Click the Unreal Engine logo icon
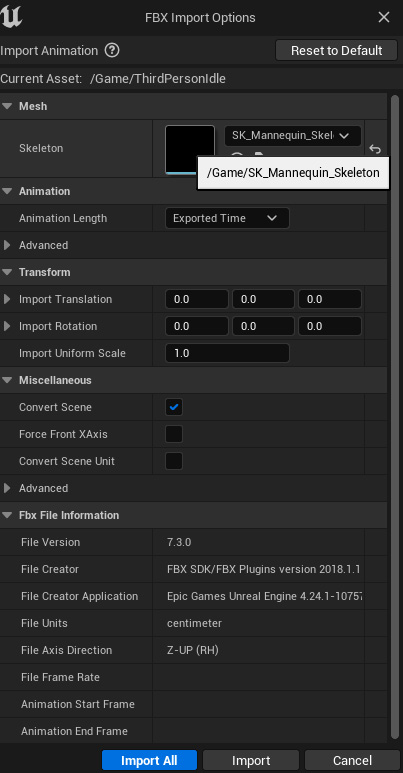 tap(11, 17)
